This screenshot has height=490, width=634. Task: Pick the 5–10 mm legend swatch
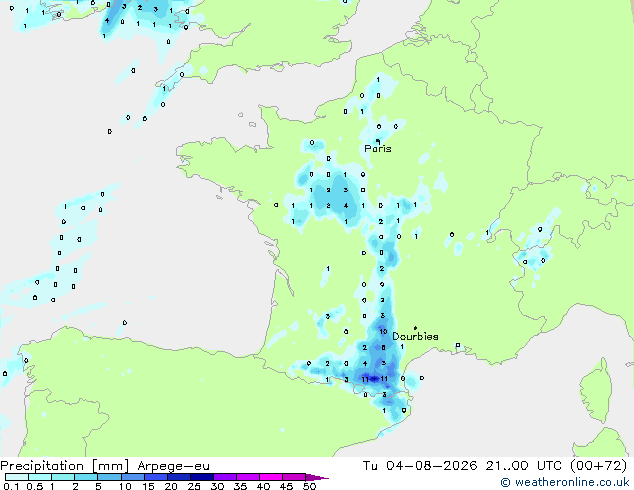pos(109,477)
